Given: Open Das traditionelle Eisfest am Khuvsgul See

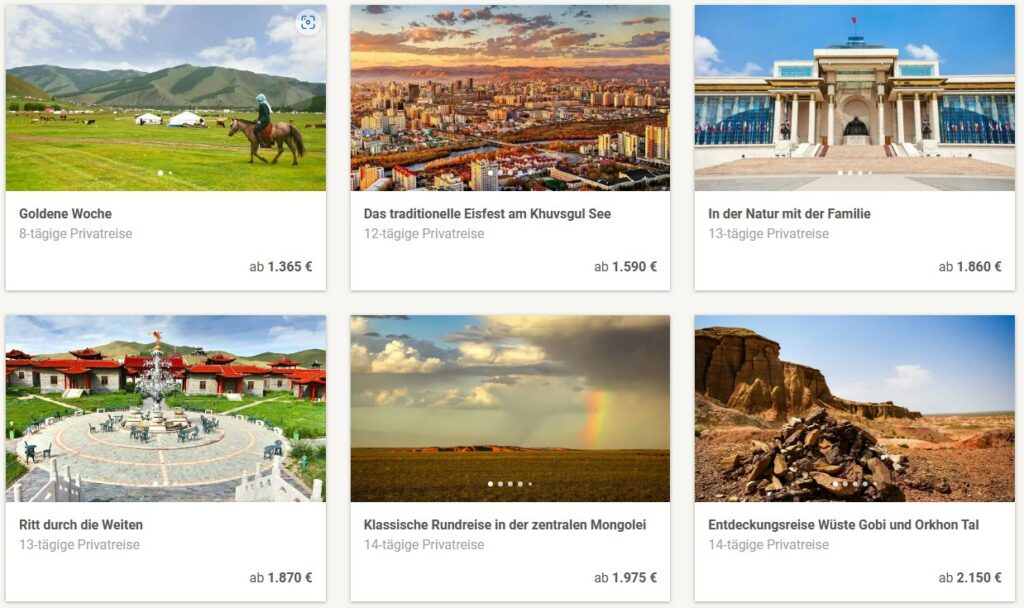Looking at the screenshot, I should coord(487,214).
